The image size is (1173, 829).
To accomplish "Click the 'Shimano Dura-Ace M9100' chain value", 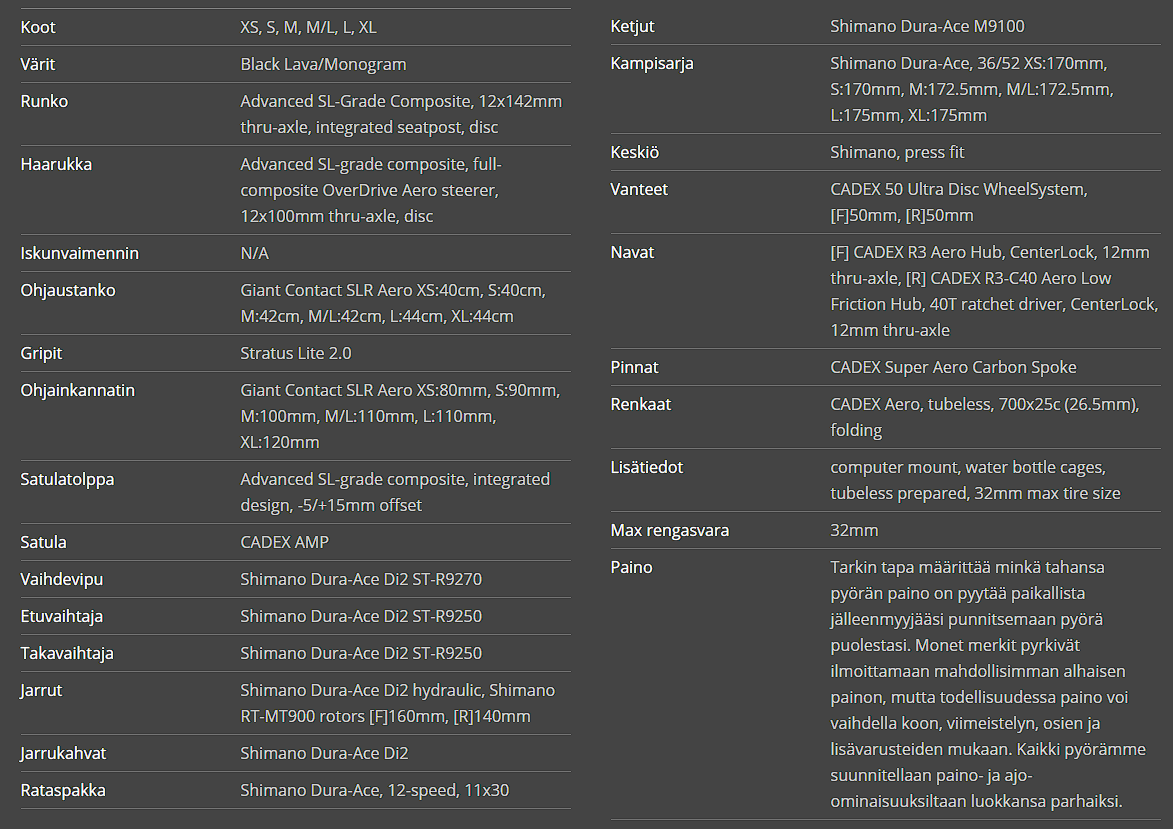I will point(927,26).
